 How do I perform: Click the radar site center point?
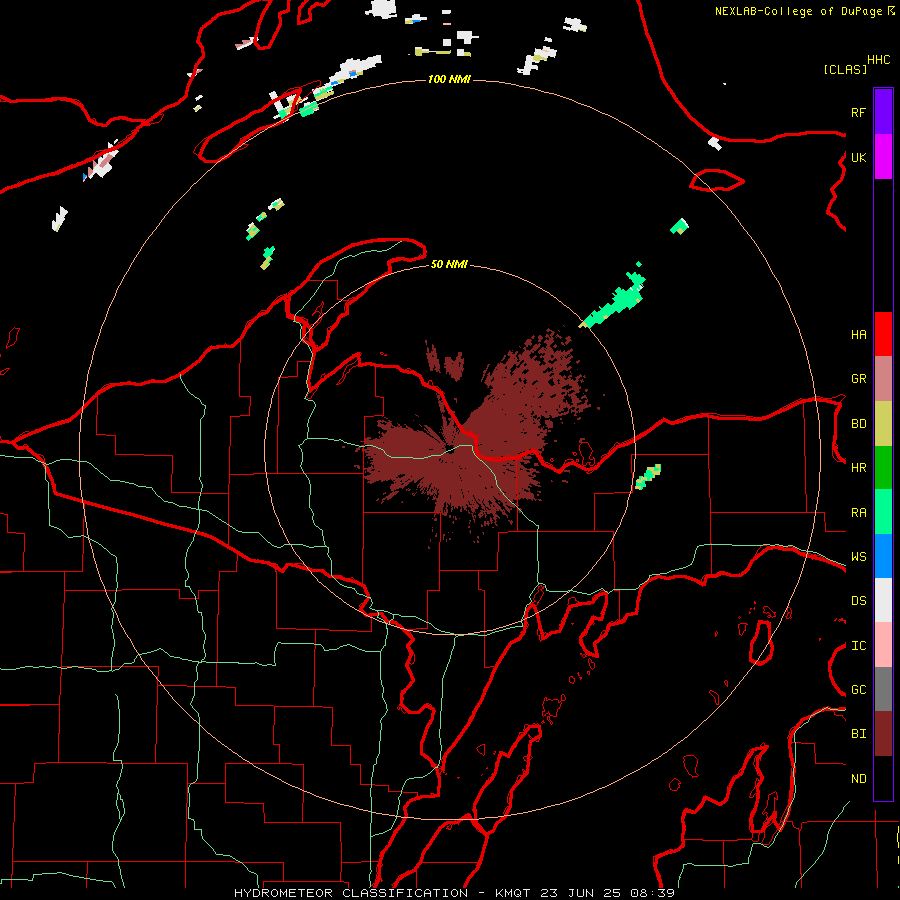coord(451,449)
